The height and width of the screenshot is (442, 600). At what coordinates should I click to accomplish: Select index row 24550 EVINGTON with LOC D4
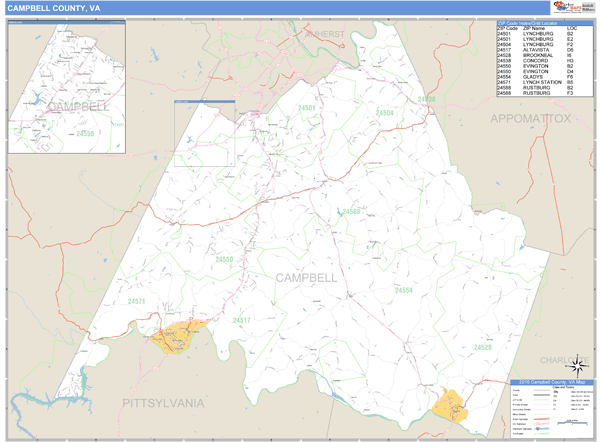(545, 71)
